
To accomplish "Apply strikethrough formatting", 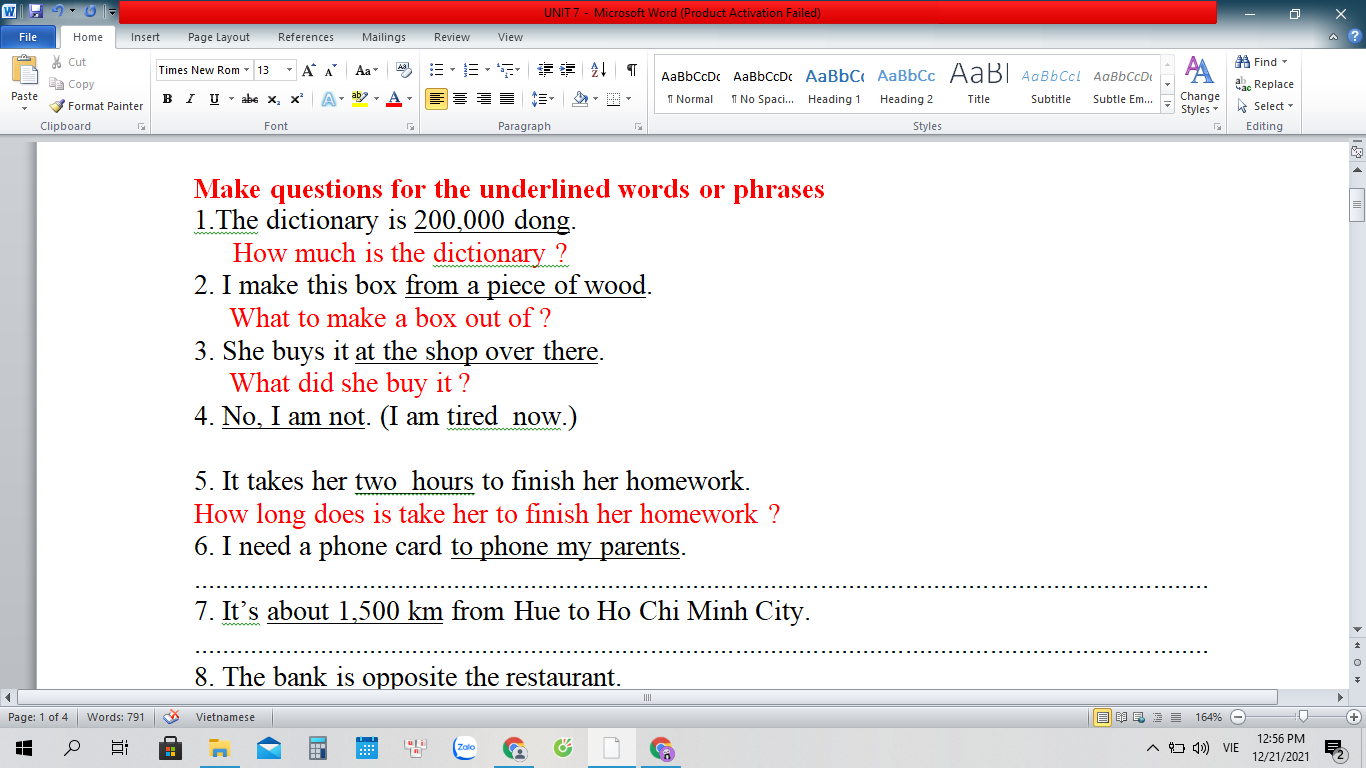I will [x=250, y=99].
